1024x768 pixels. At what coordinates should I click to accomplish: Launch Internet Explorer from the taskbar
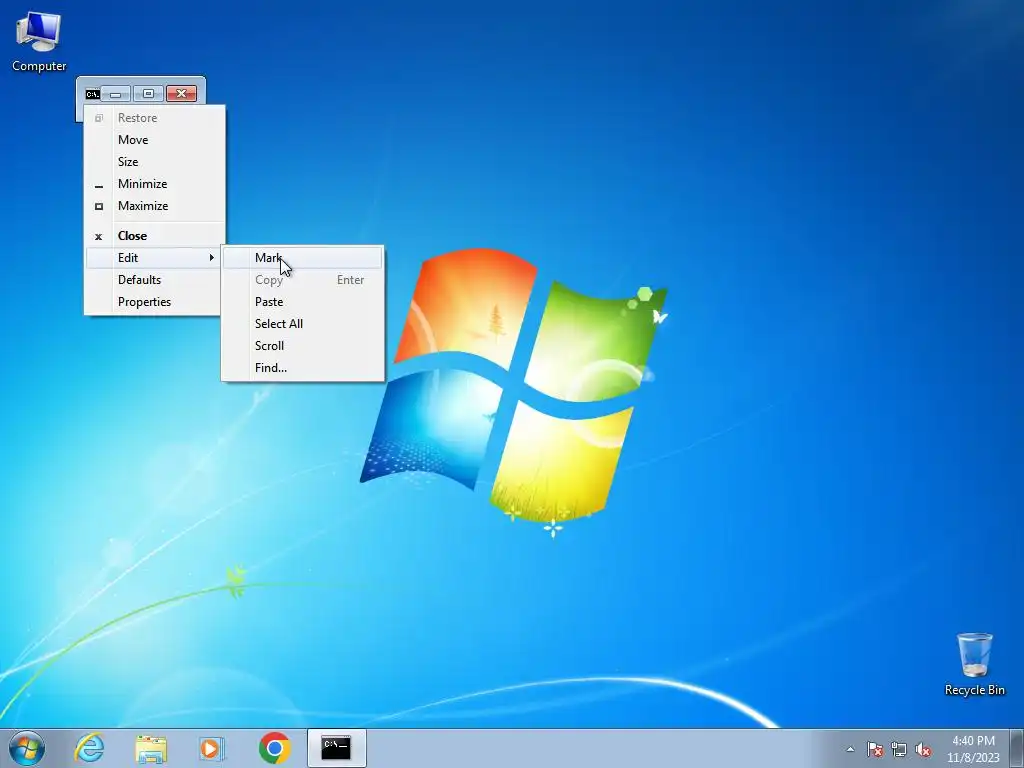89,748
